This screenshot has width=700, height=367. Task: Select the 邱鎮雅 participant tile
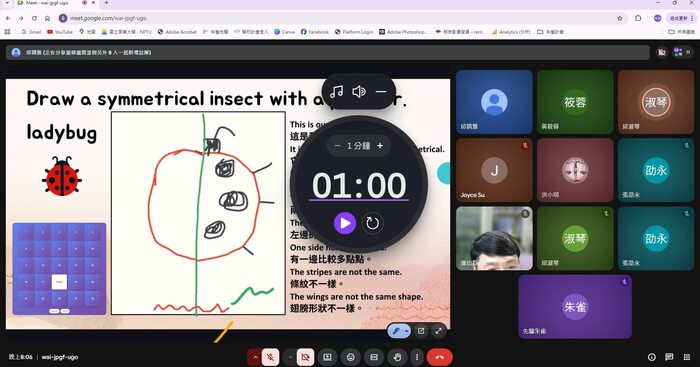pyautogui.click(x=494, y=102)
